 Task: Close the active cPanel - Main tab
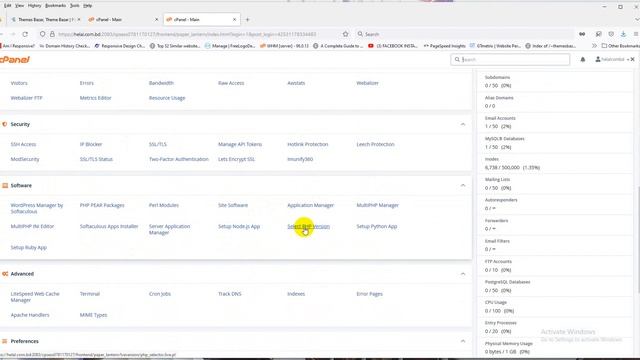(x=234, y=20)
